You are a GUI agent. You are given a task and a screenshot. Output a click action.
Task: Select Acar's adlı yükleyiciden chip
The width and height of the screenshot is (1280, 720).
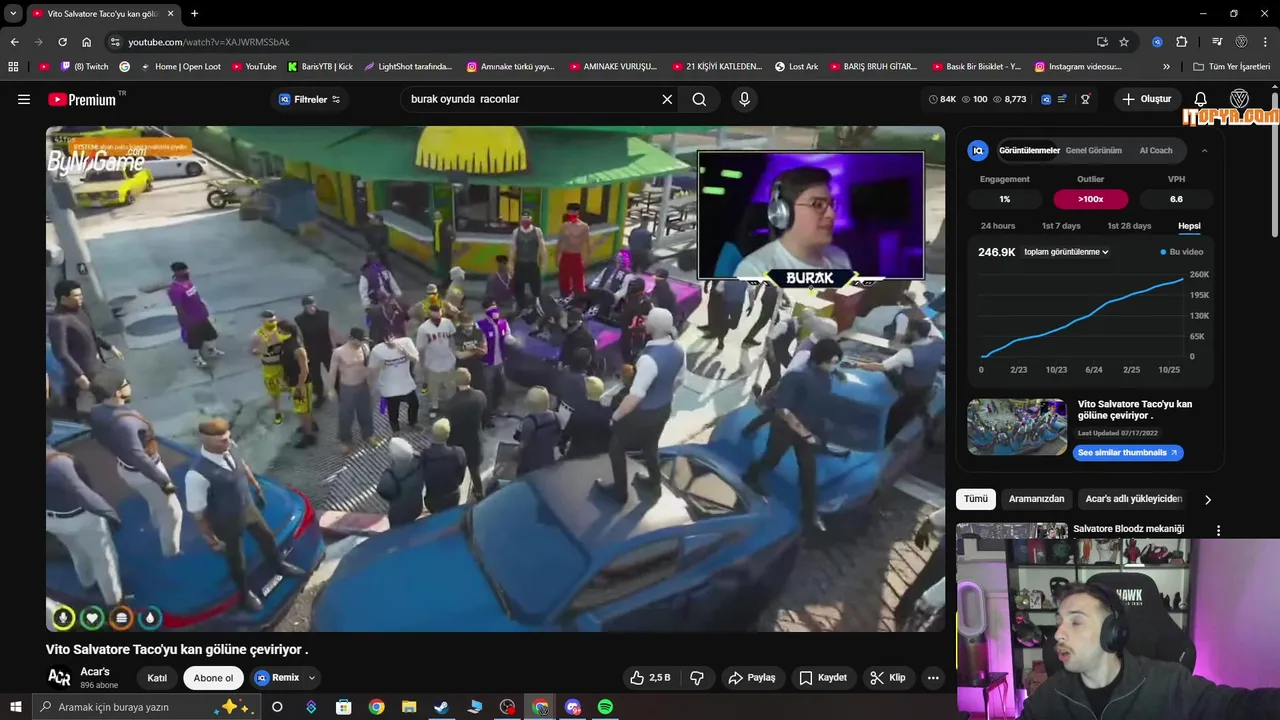tap(1134, 499)
